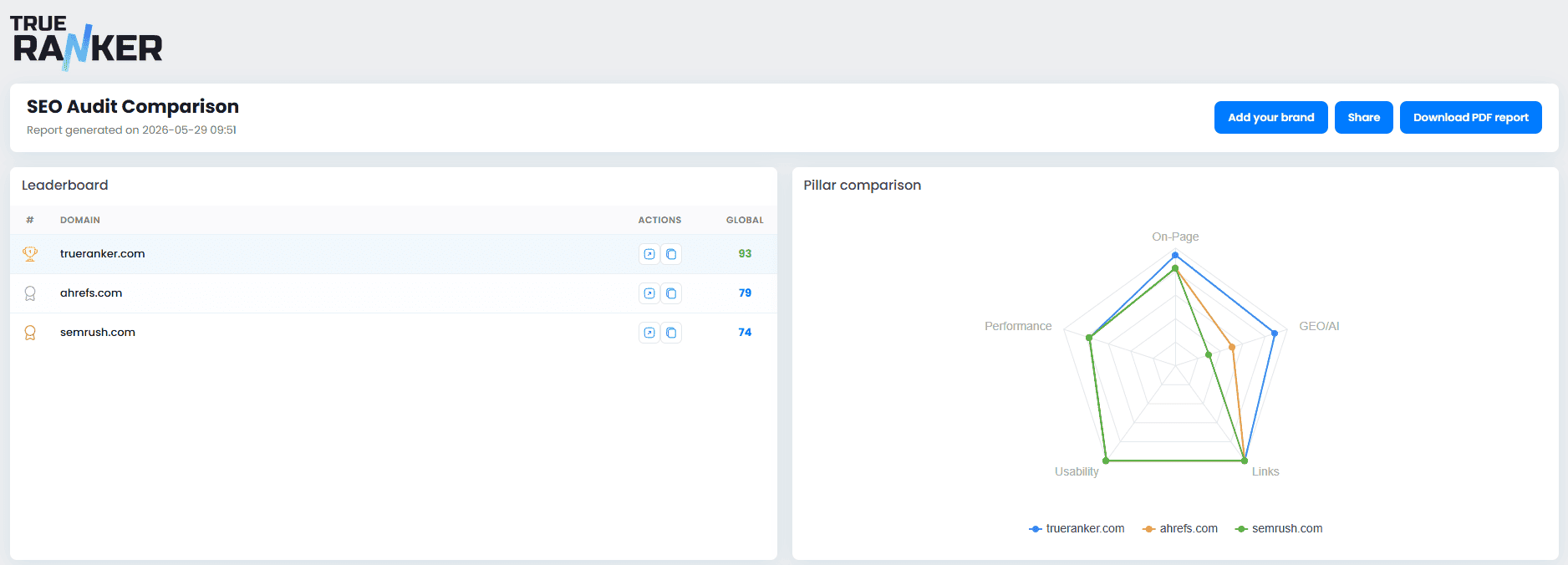Open the semrush.com report icon
Screen dimensions: 1568x565
click(649, 333)
